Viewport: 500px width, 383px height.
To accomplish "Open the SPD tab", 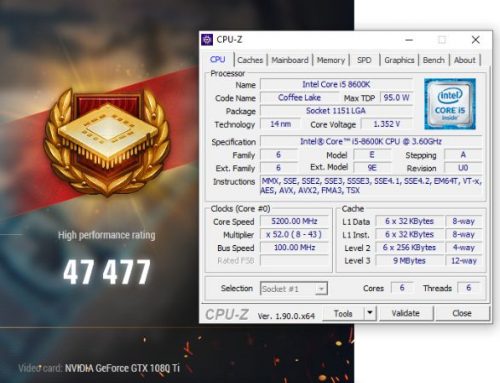I will tap(364, 60).
